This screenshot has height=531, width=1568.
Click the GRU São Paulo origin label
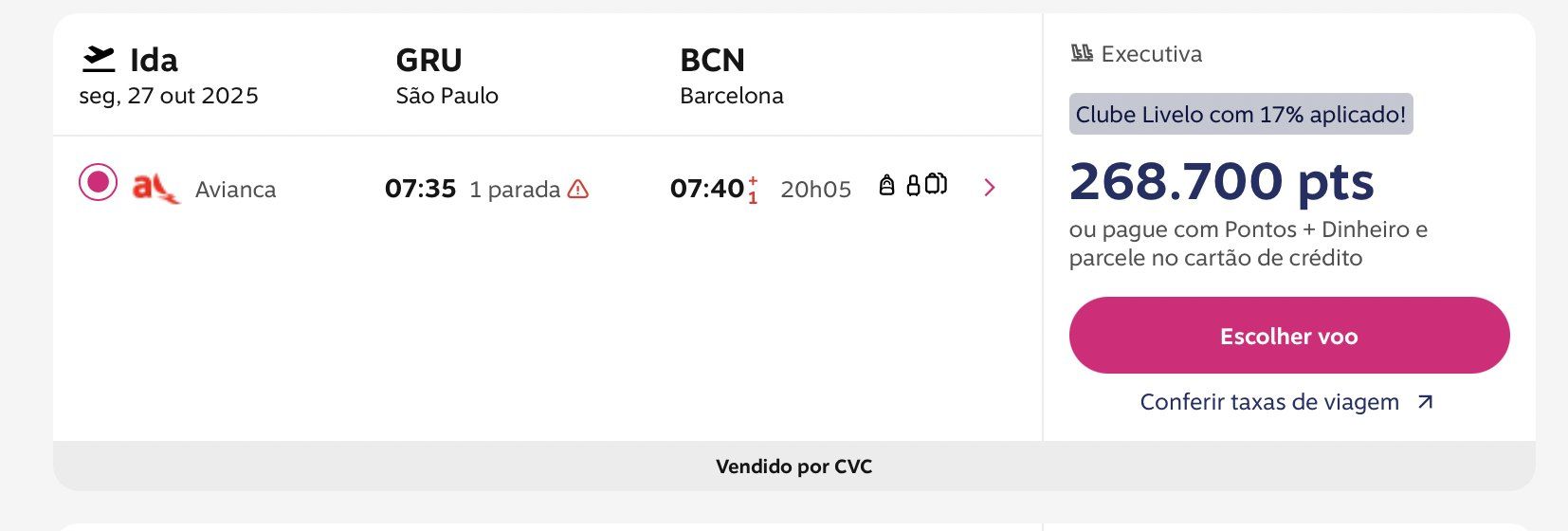447,77
